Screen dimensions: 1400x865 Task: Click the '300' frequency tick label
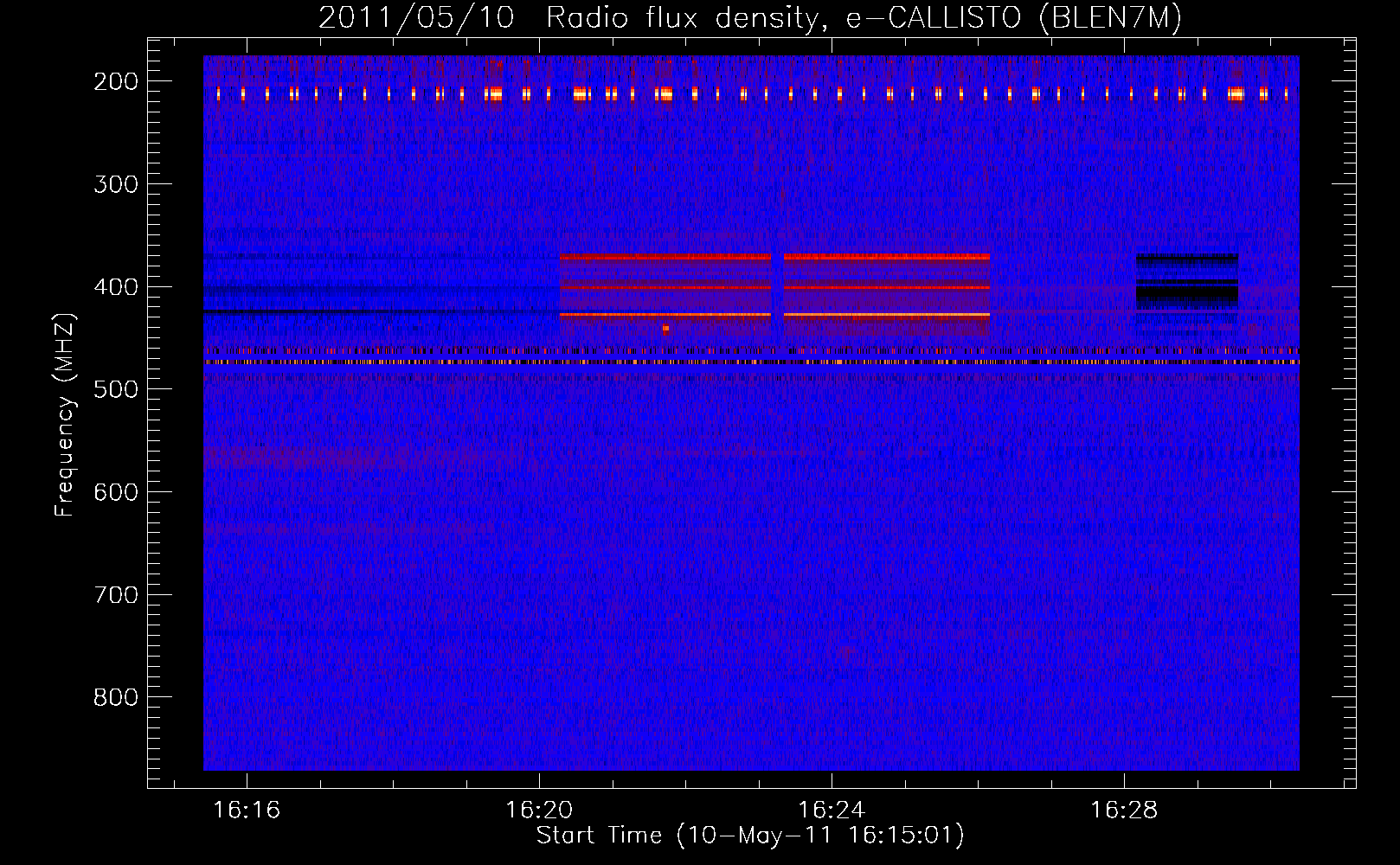(115, 184)
